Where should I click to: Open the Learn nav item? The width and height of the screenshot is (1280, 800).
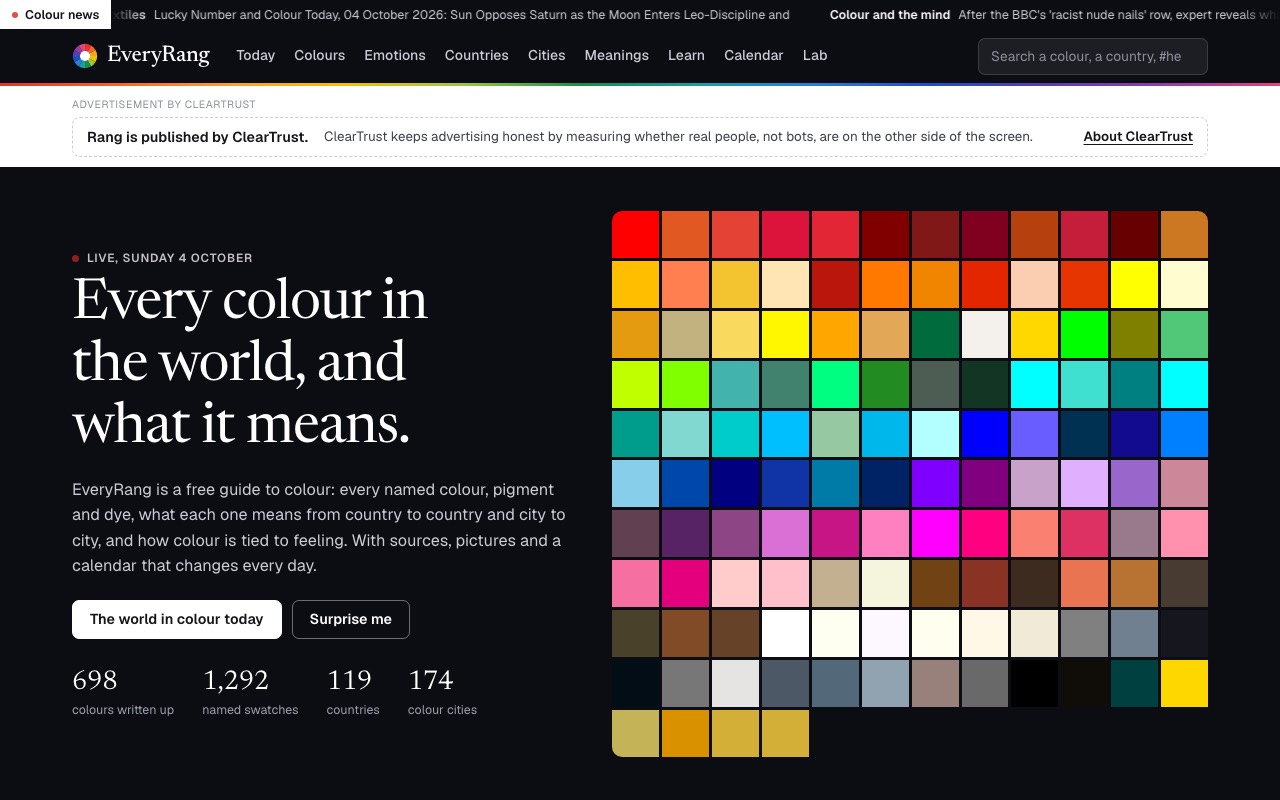686,55
